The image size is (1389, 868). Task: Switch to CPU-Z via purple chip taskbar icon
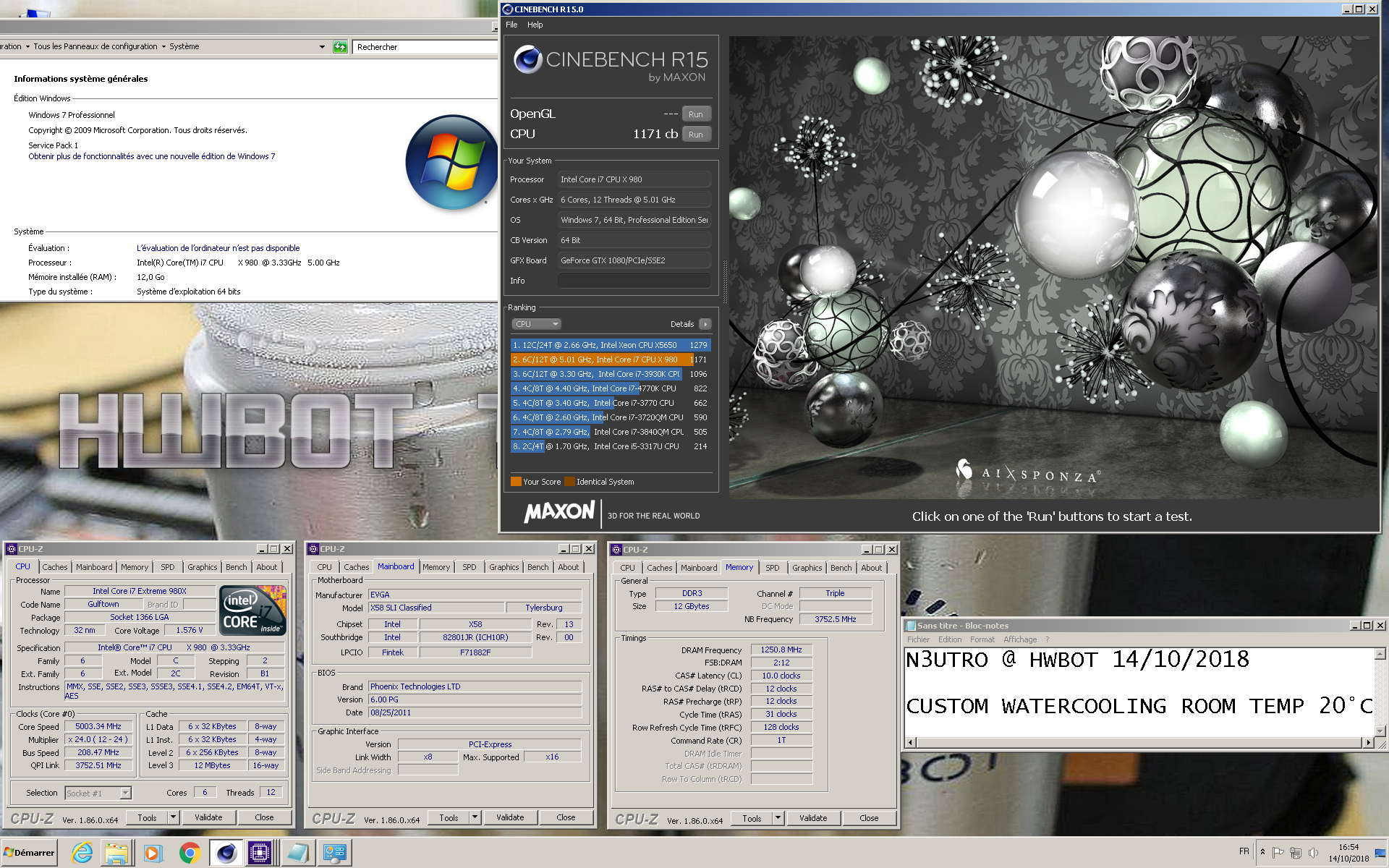pyautogui.click(x=259, y=853)
